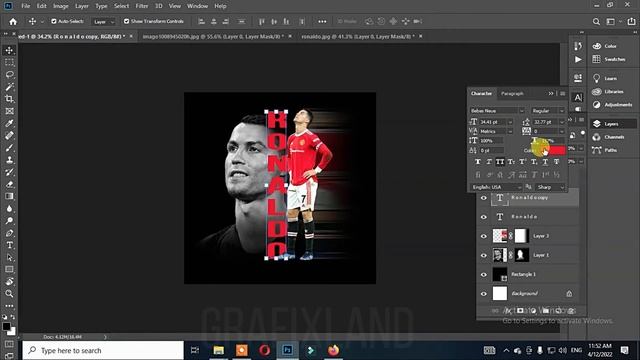Click the foreground color swatch in toolbar
The width and height of the screenshot is (640, 360).
[x=6, y=326]
